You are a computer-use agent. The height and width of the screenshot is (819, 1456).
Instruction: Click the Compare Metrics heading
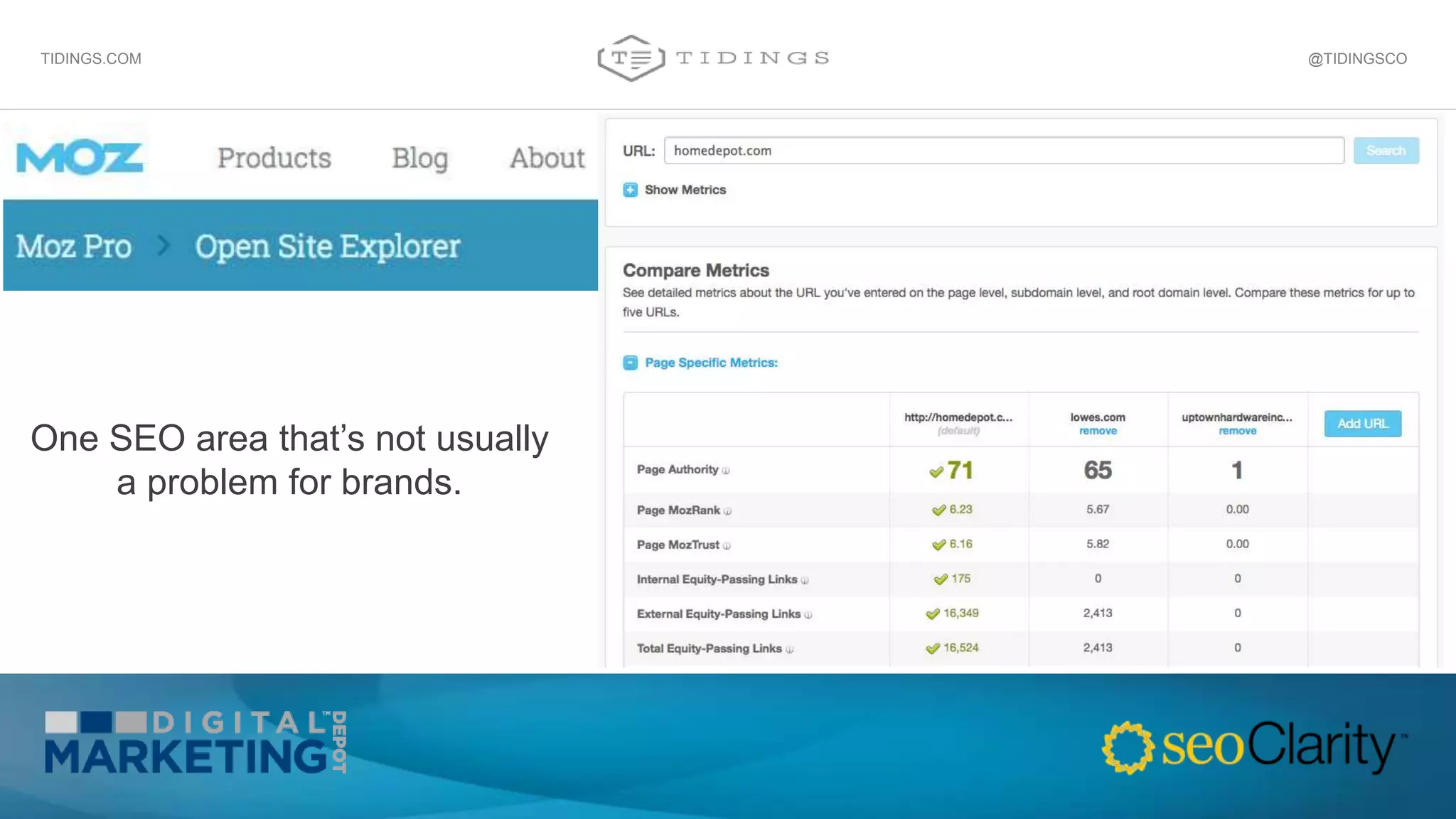696,271
